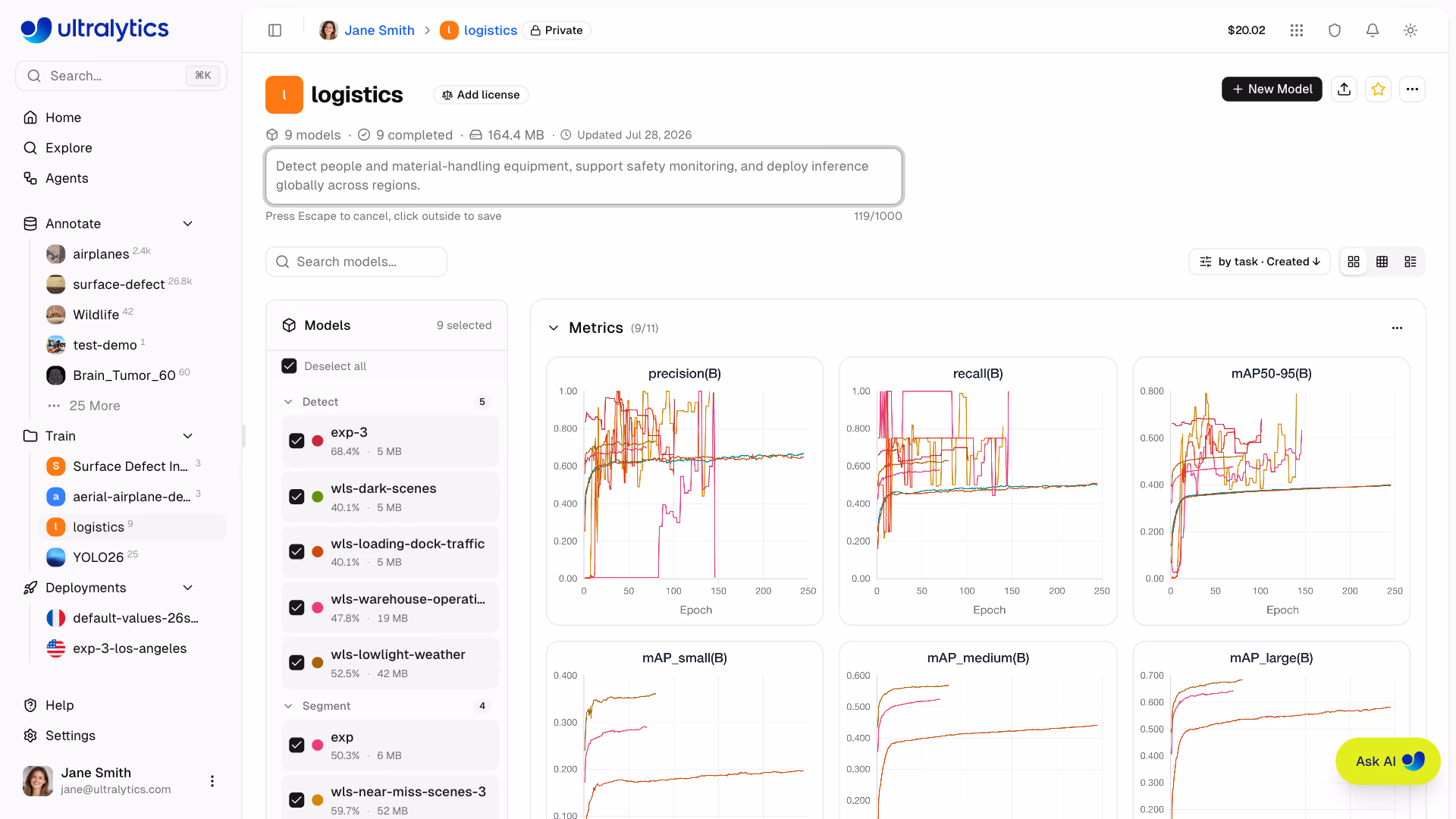Open by task · Created sort dropdown
Screen dimensions: 1456x819
(x=1260, y=262)
